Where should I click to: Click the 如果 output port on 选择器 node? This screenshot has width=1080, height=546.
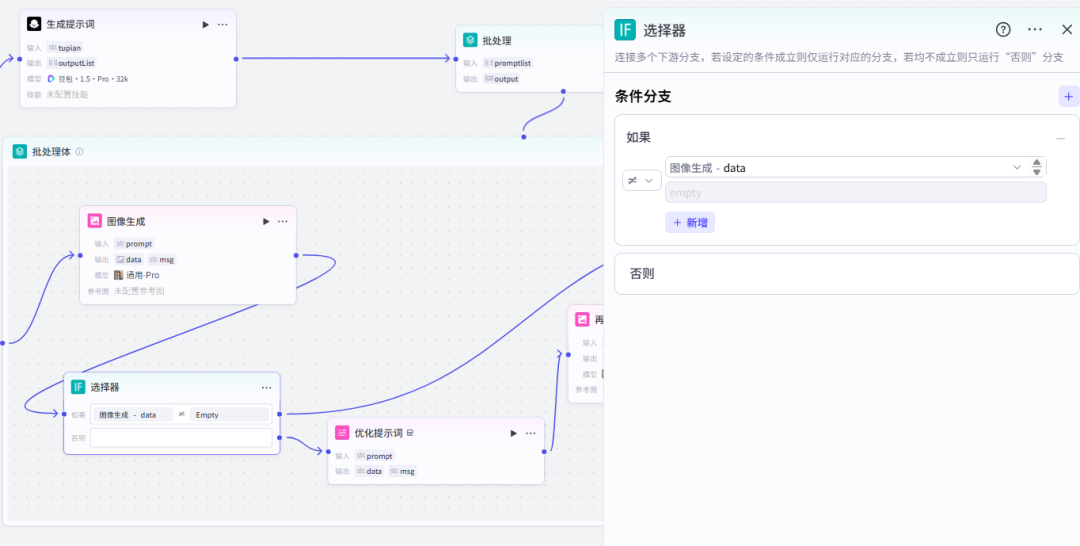click(279, 414)
